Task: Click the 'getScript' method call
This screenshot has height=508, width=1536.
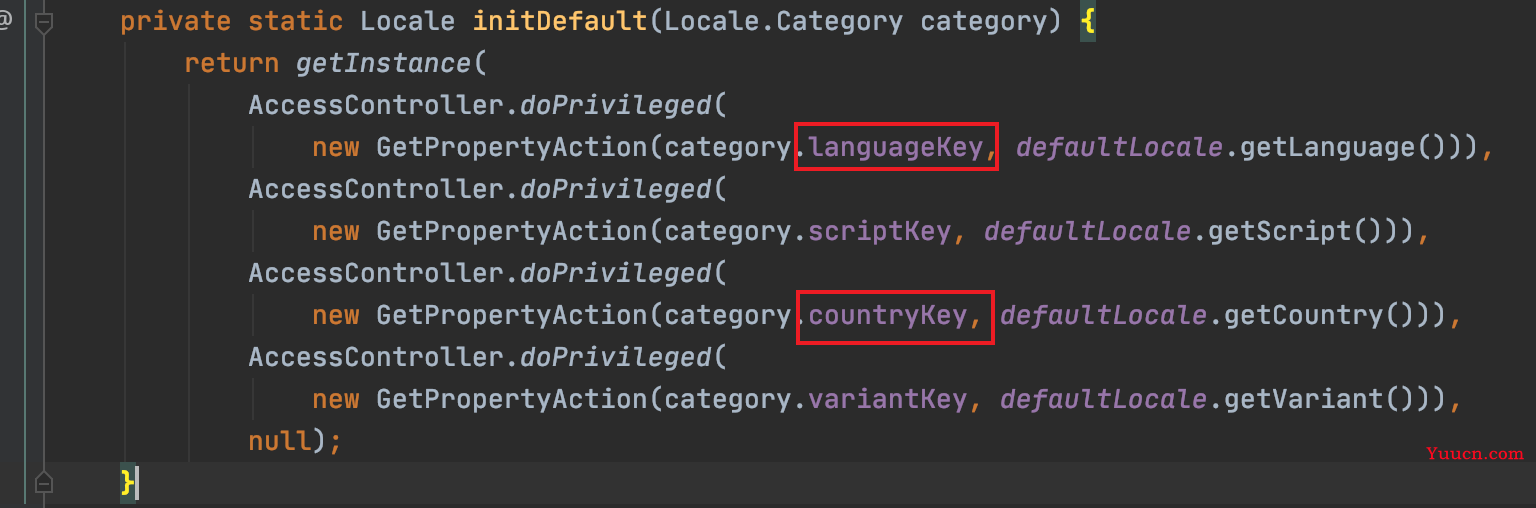Action: pos(1280,231)
